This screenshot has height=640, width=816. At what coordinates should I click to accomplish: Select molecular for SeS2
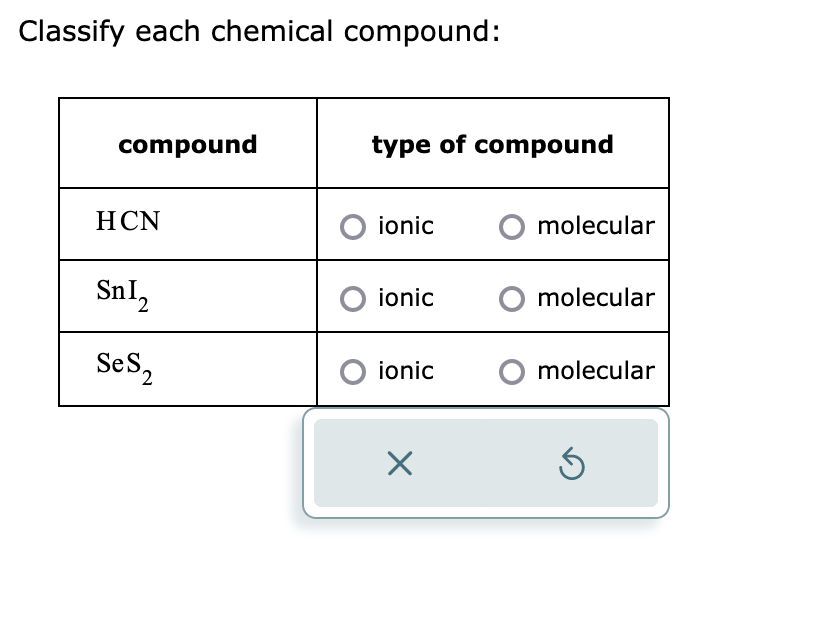click(x=512, y=371)
